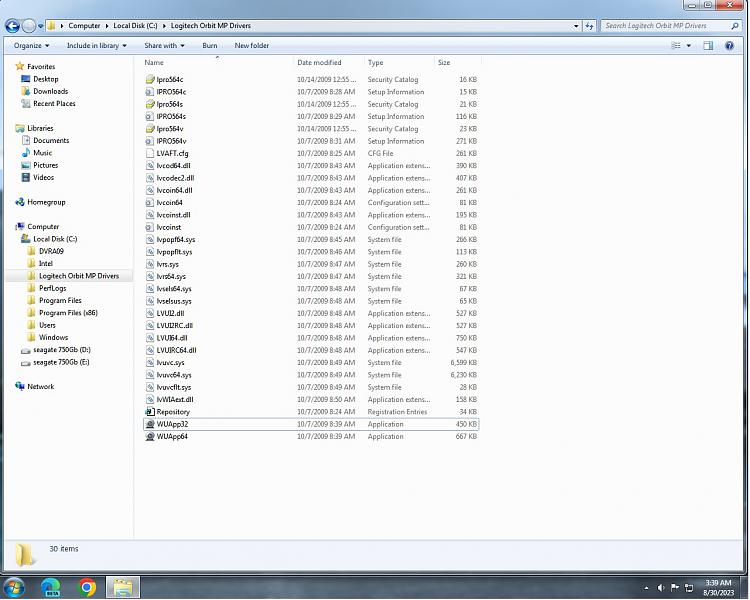Click the WUApp64 application icon
Viewport: 750px width, 600px height.
click(x=150, y=436)
